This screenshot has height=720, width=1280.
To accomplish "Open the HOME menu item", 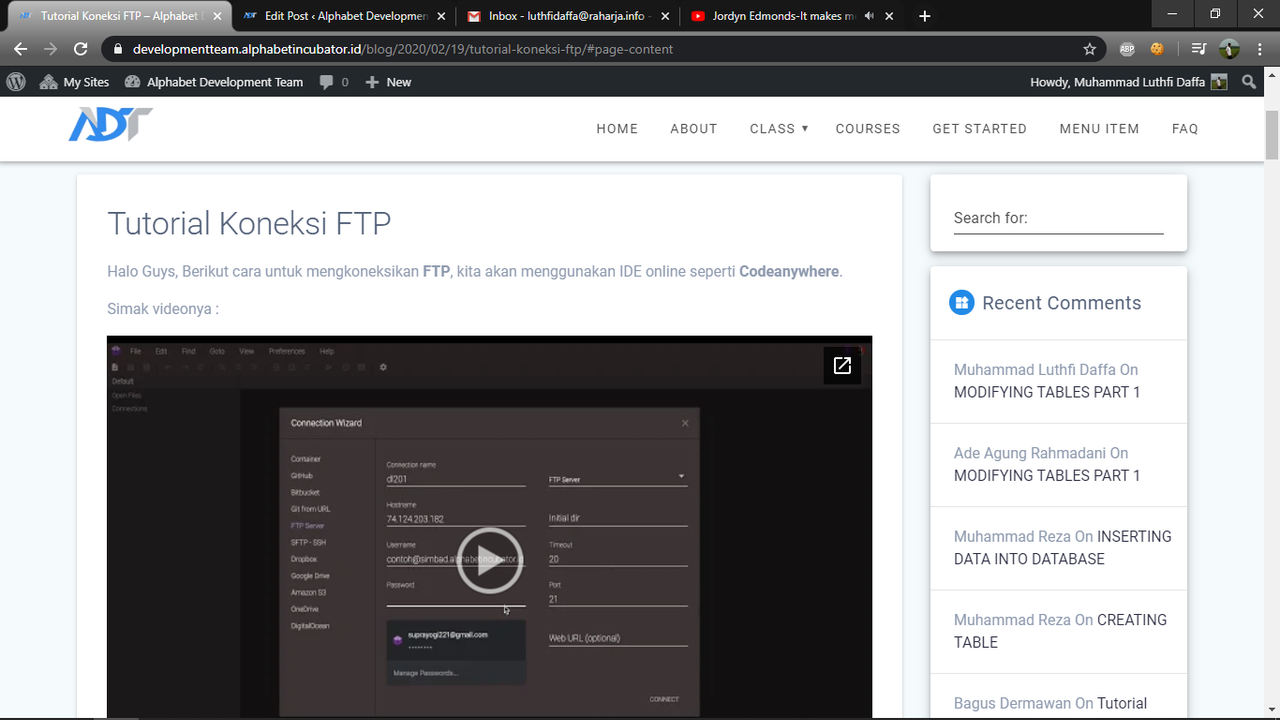I will 617,128.
